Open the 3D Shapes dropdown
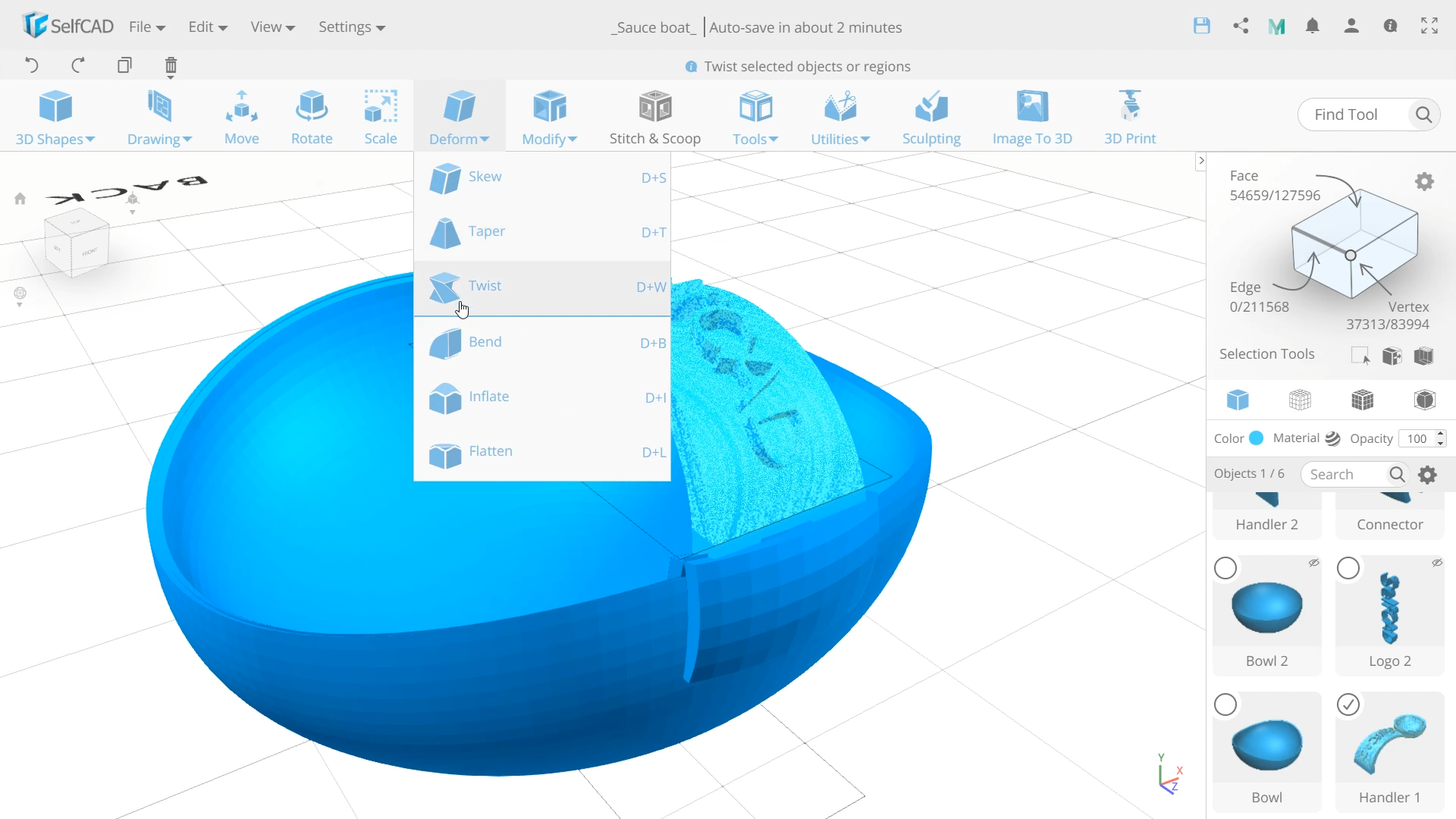This screenshot has height=819, width=1456. coord(55,117)
